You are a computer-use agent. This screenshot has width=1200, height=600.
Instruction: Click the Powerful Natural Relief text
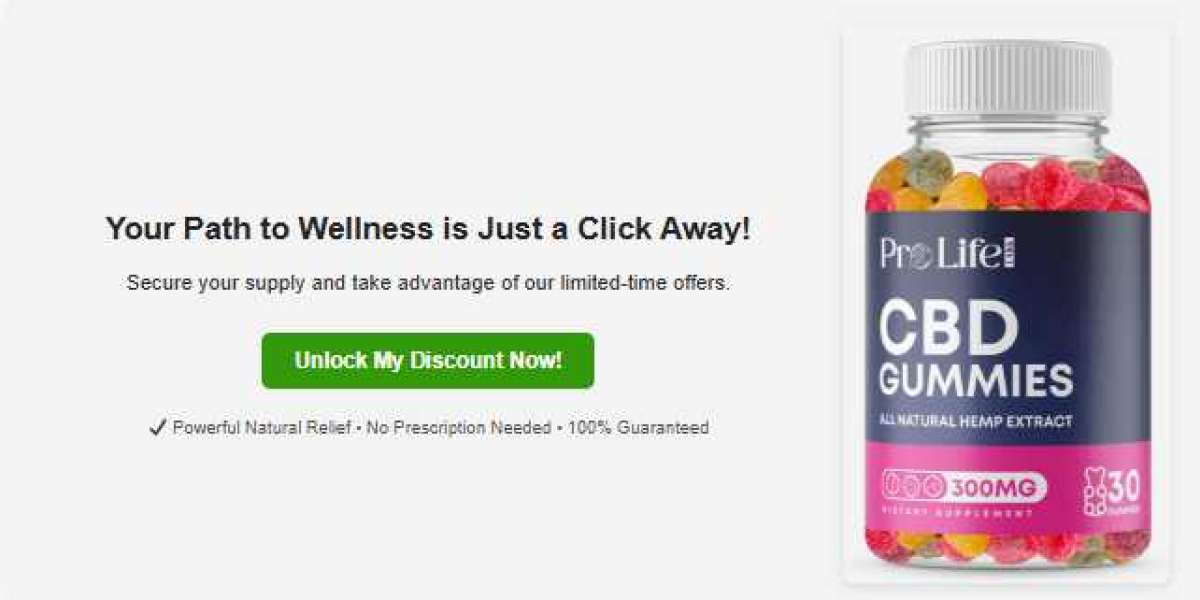point(262,428)
